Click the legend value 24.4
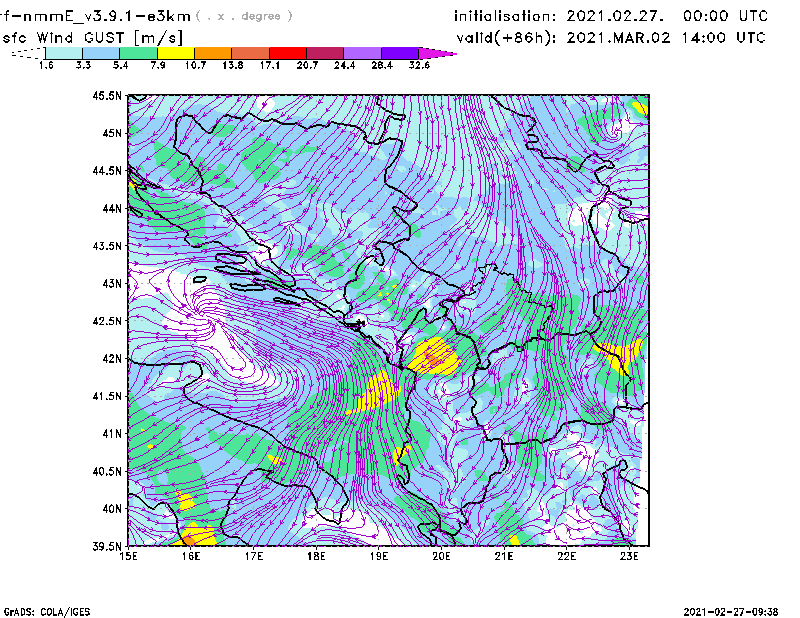Image resolution: width=800 pixels, height=618 pixels. (344, 65)
